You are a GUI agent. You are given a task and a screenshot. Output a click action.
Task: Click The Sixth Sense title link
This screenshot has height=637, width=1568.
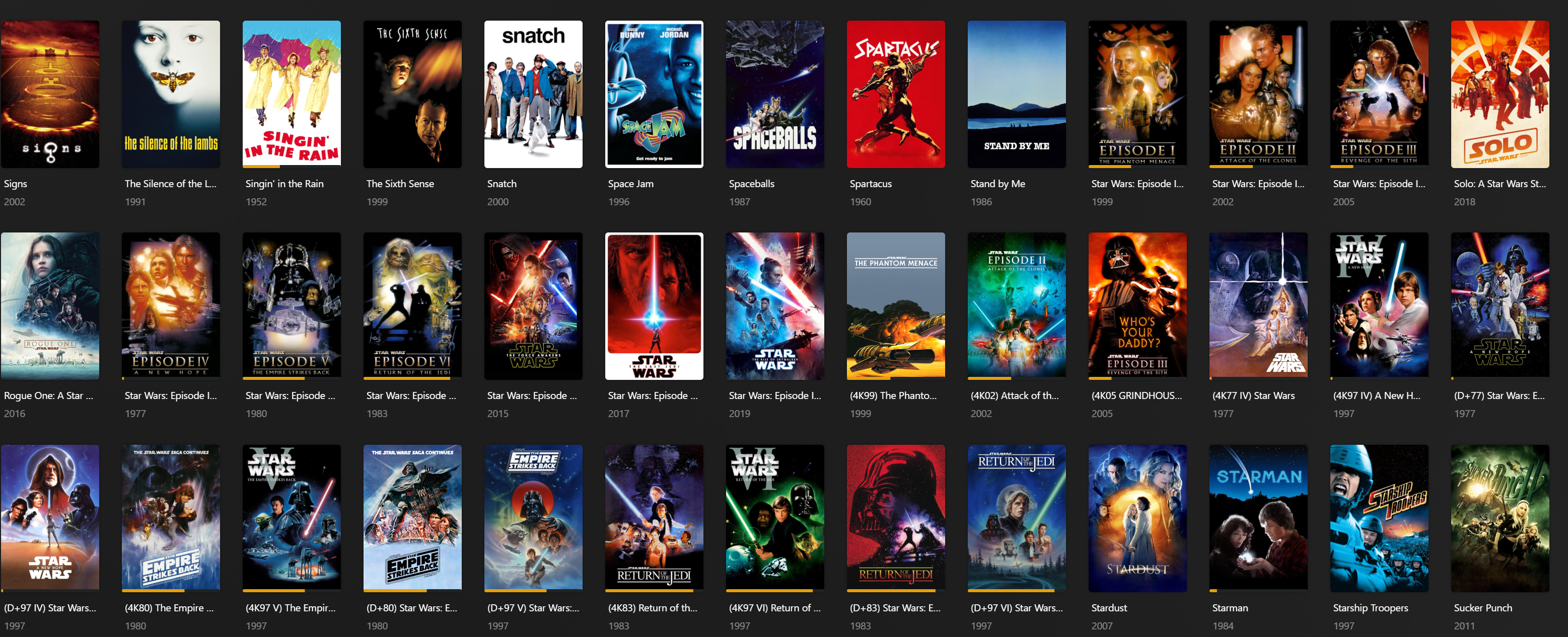tap(400, 184)
